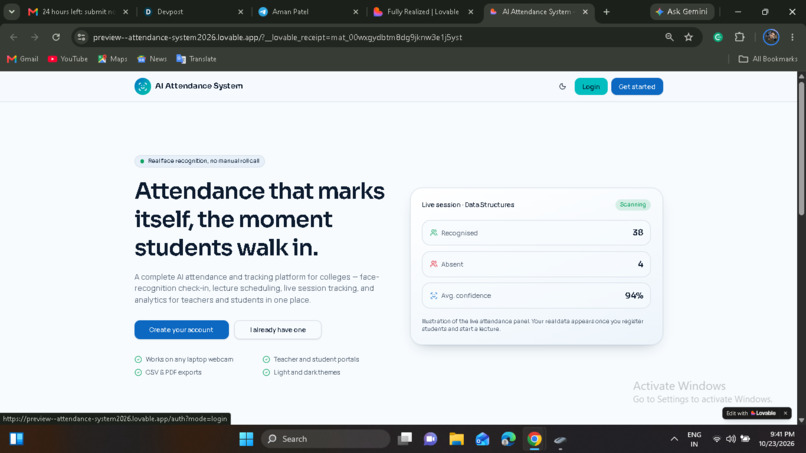Screen dimensions: 806x453
Task: Click Works on any laptop webcam text
Action: (x=189, y=359)
